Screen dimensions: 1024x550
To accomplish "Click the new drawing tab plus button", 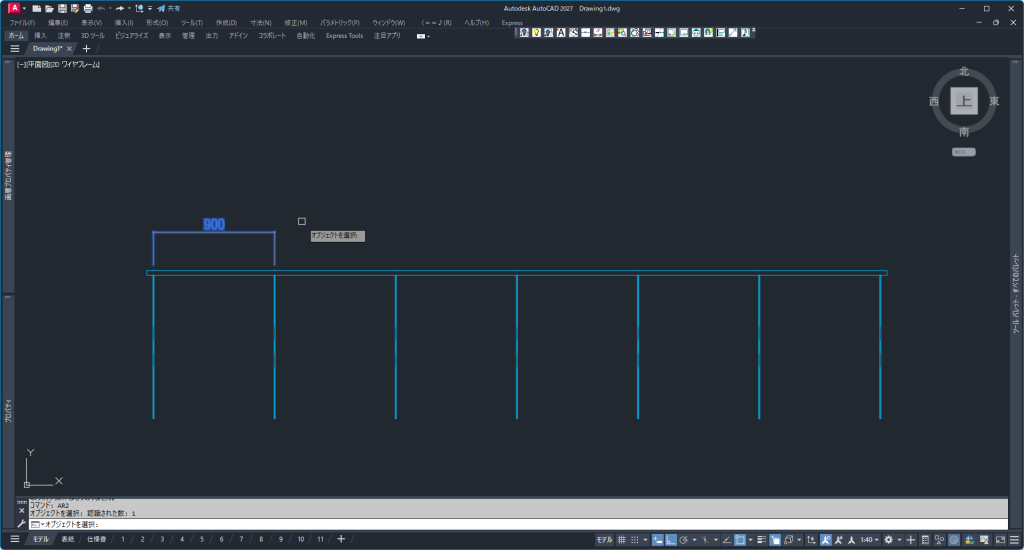I will [86, 48].
